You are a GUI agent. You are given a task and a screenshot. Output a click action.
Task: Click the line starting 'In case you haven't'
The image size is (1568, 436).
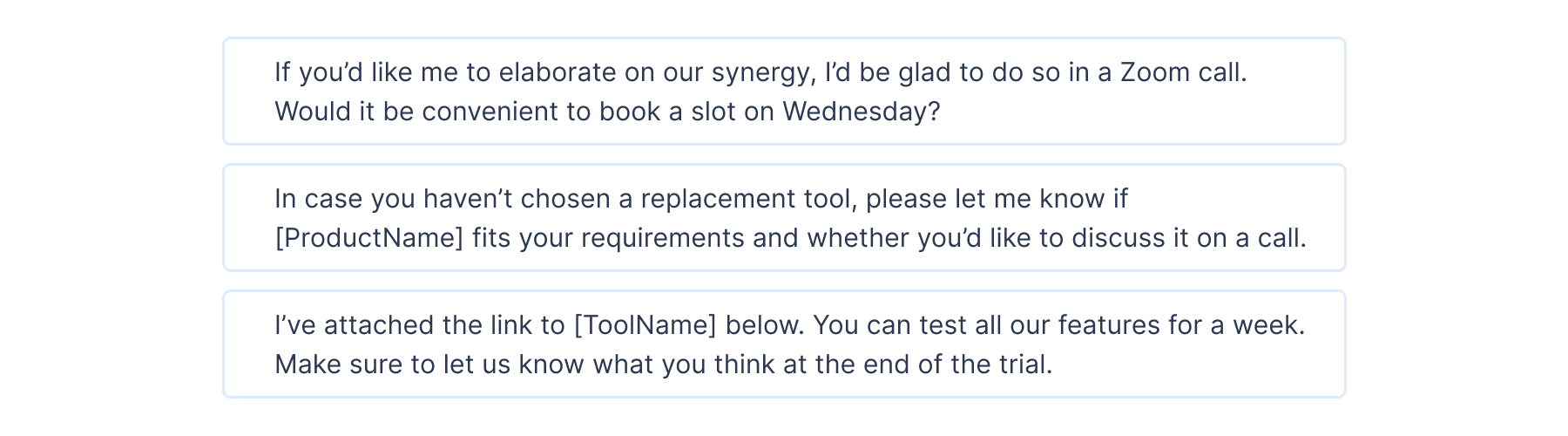pyautogui.click(x=701, y=199)
